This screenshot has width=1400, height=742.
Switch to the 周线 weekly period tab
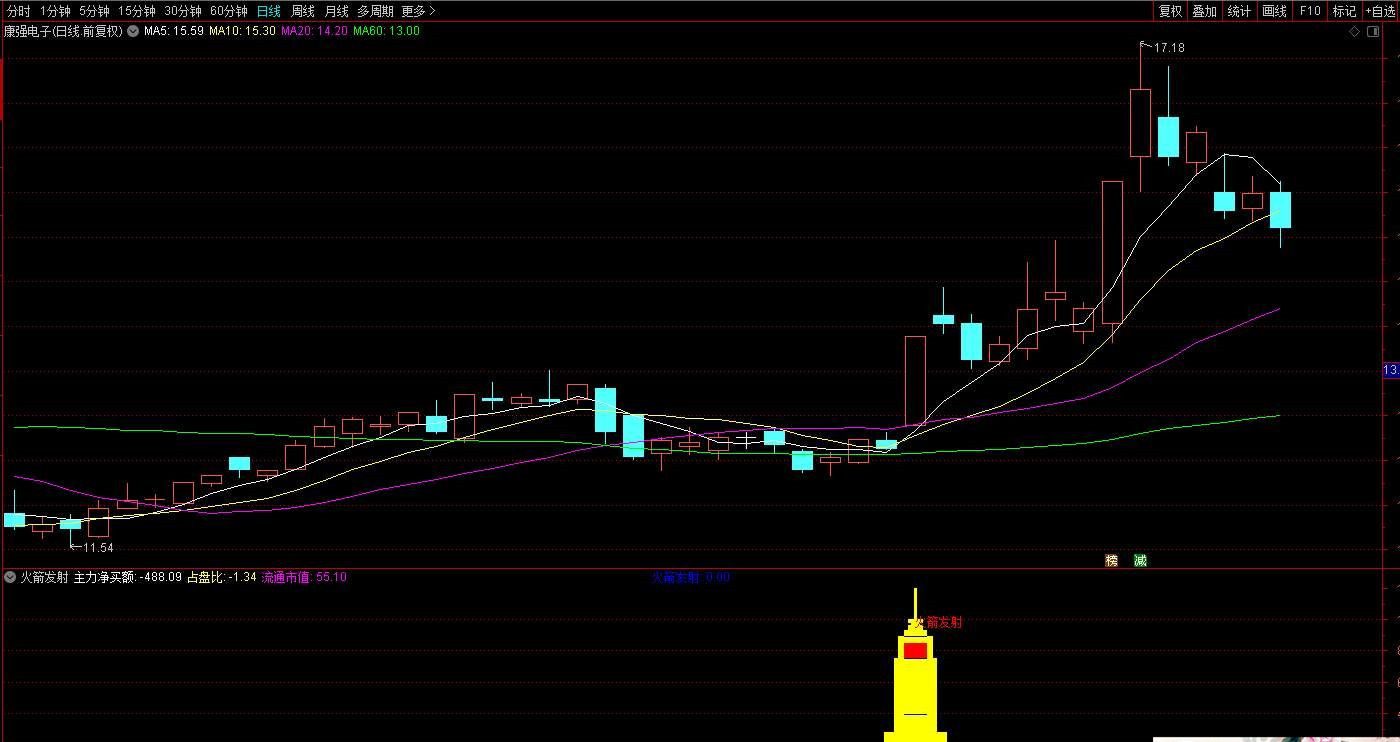coord(302,11)
